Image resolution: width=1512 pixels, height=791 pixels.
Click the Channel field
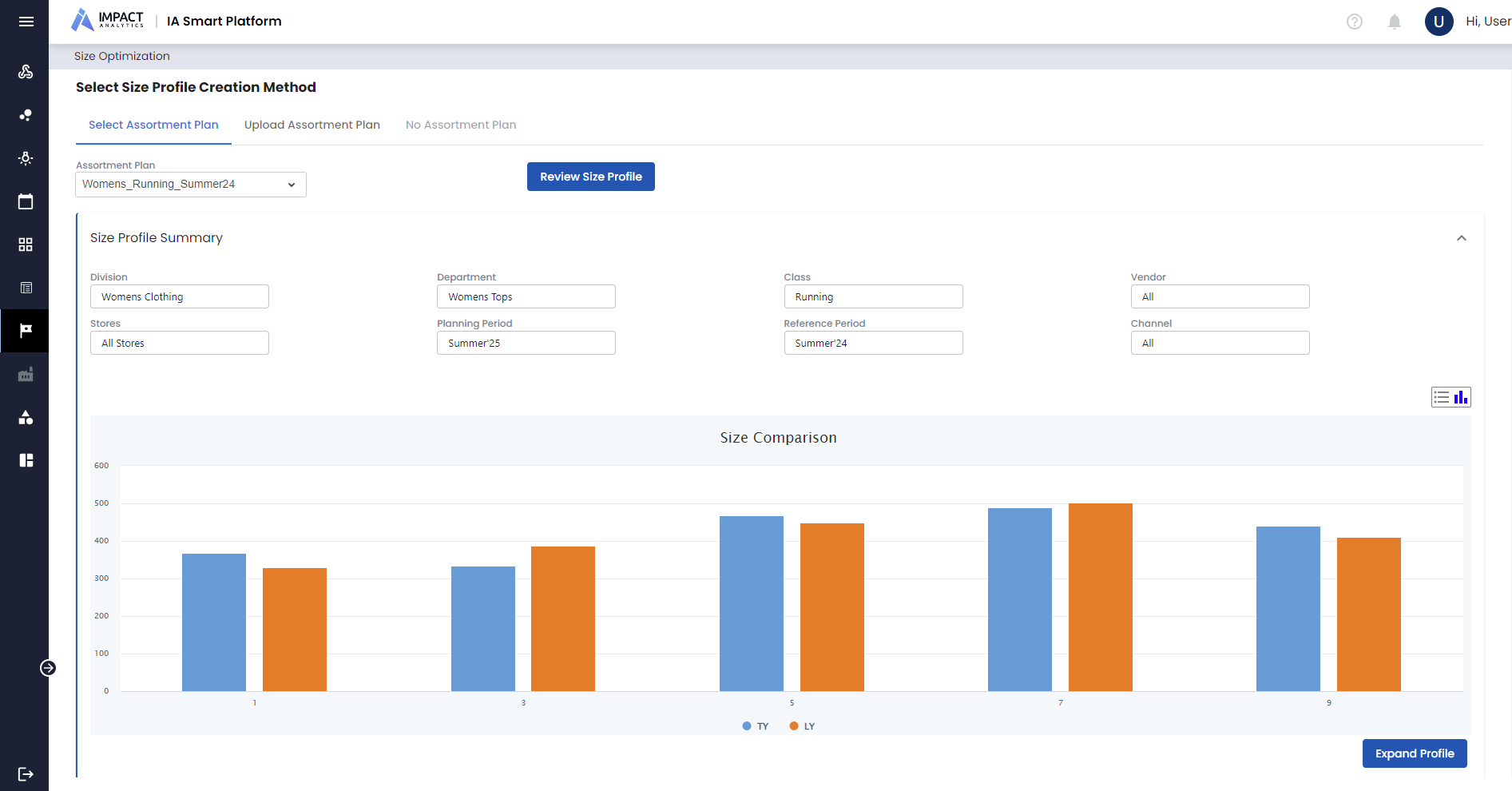pos(1220,343)
